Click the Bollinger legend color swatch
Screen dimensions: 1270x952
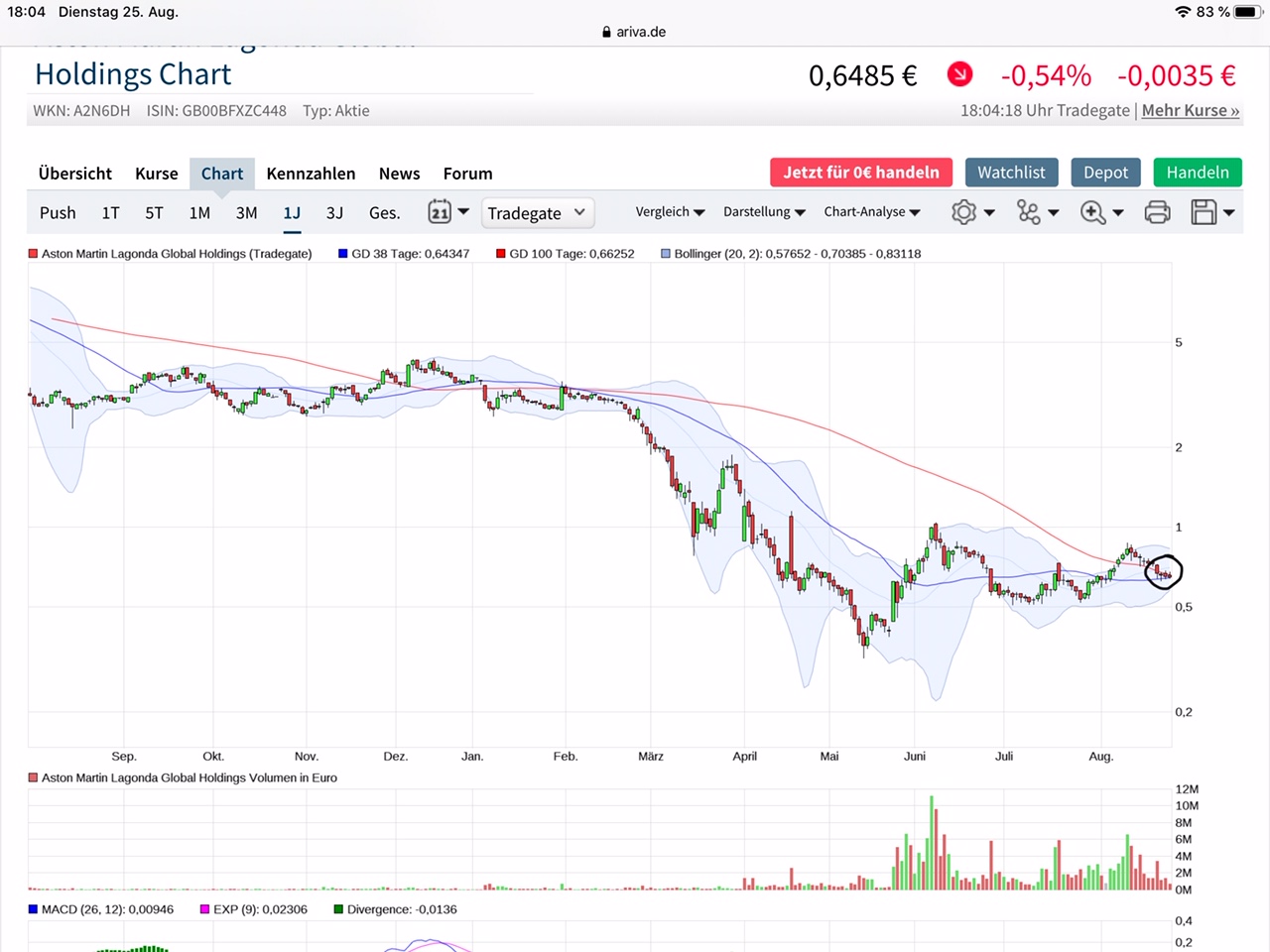666,254
